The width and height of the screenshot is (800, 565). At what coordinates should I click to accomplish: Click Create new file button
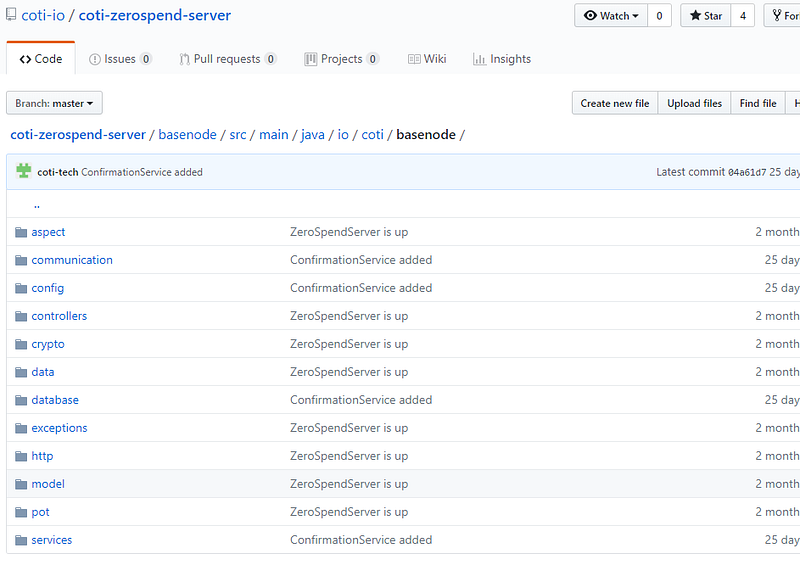pyautogui.click(x=615, y=103)
